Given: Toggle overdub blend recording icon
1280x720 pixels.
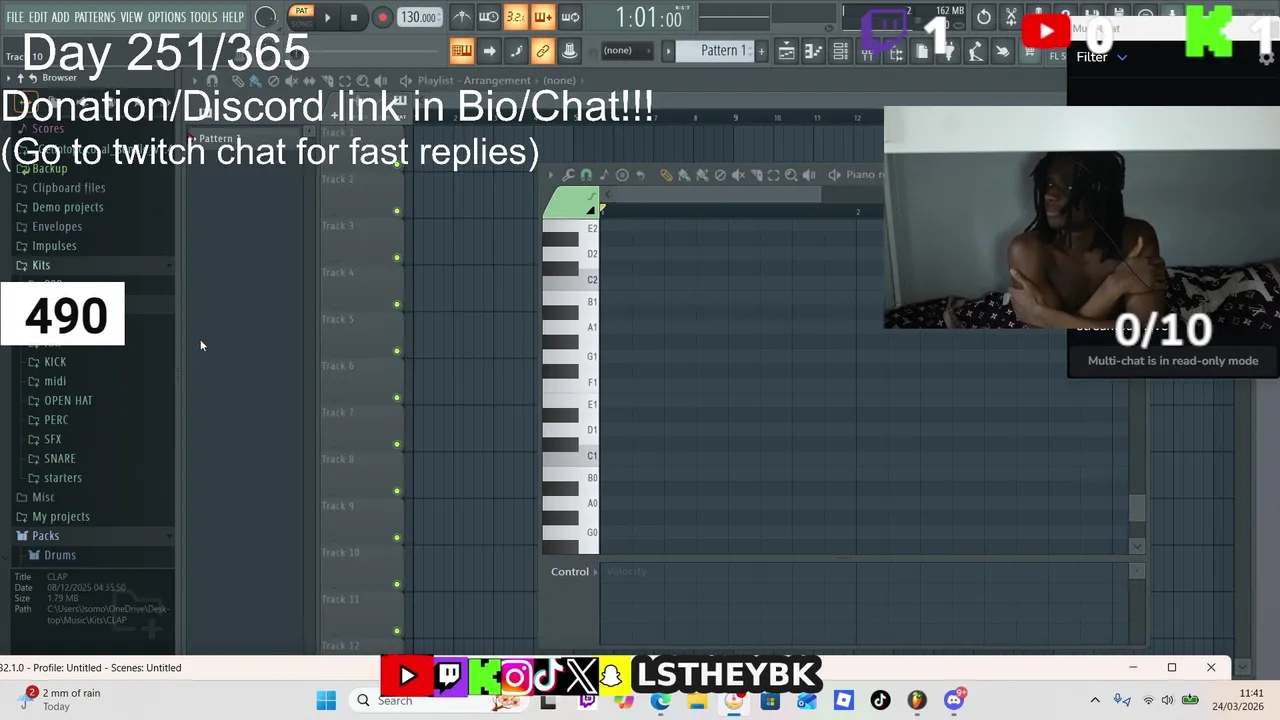Looking at the screenshot, I should pos(542,17).
